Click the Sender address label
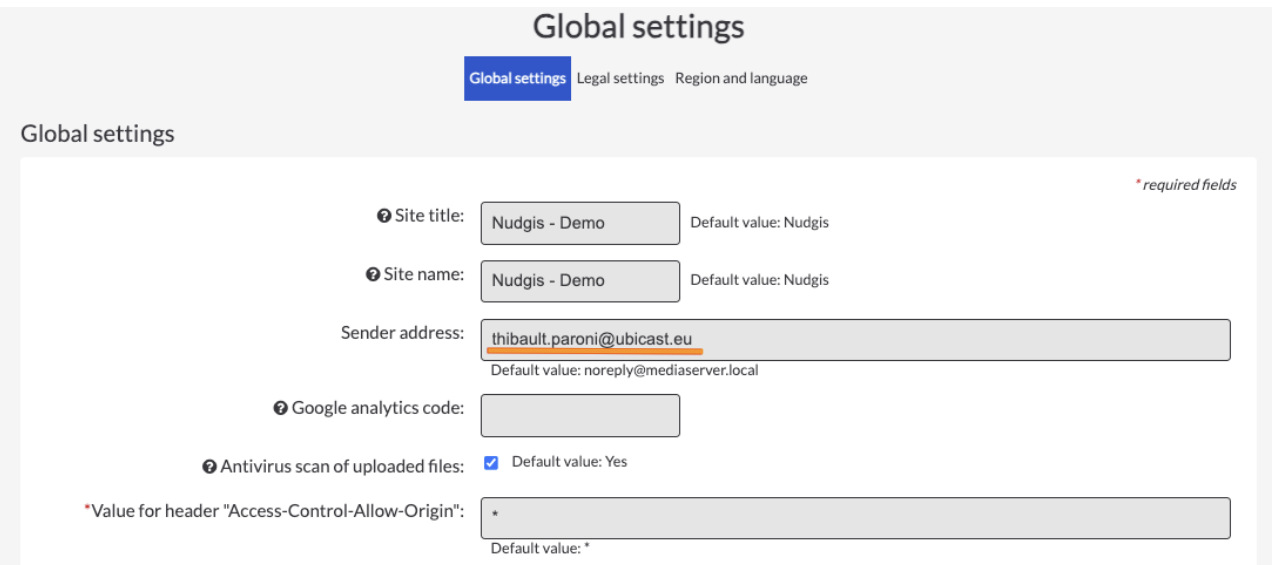1272x565 pixels. pyautogui.click(x=402, y=332)
